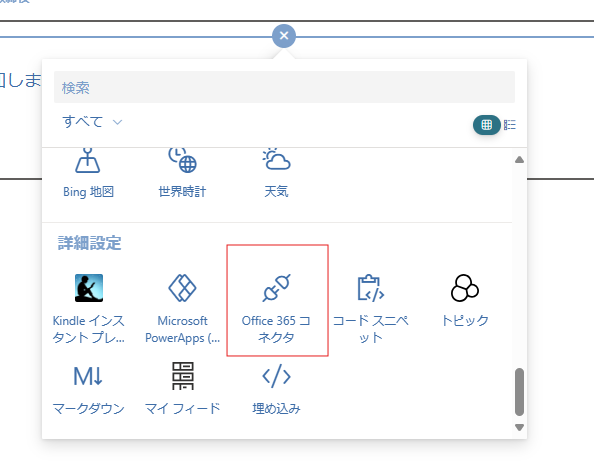Open the すべて category filter dropdown
Viewport: 594px width, 473px height.
[x=92, y=122]
